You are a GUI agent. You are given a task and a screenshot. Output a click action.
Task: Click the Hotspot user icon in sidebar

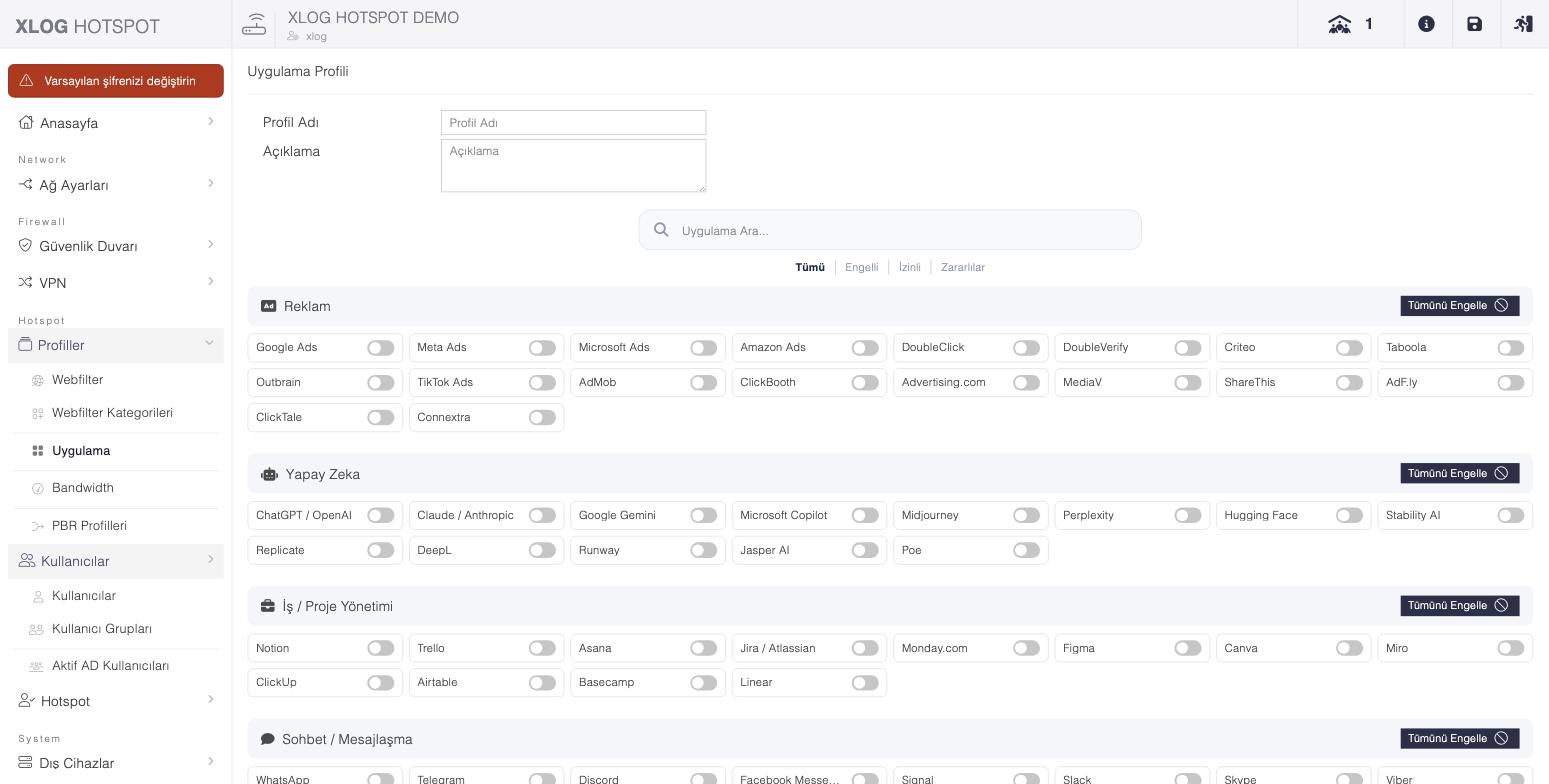click(27, 701)
